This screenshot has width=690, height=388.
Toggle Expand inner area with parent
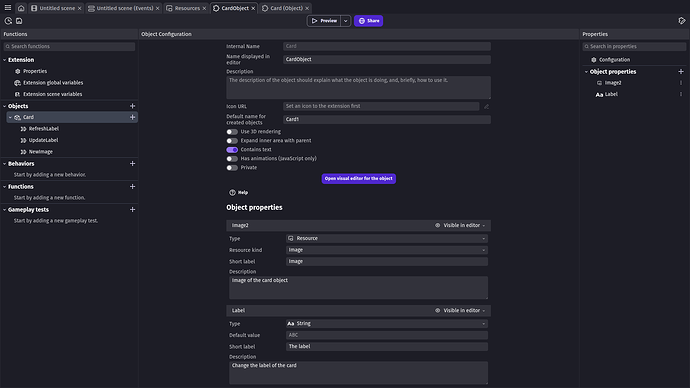tap(232, 141)
